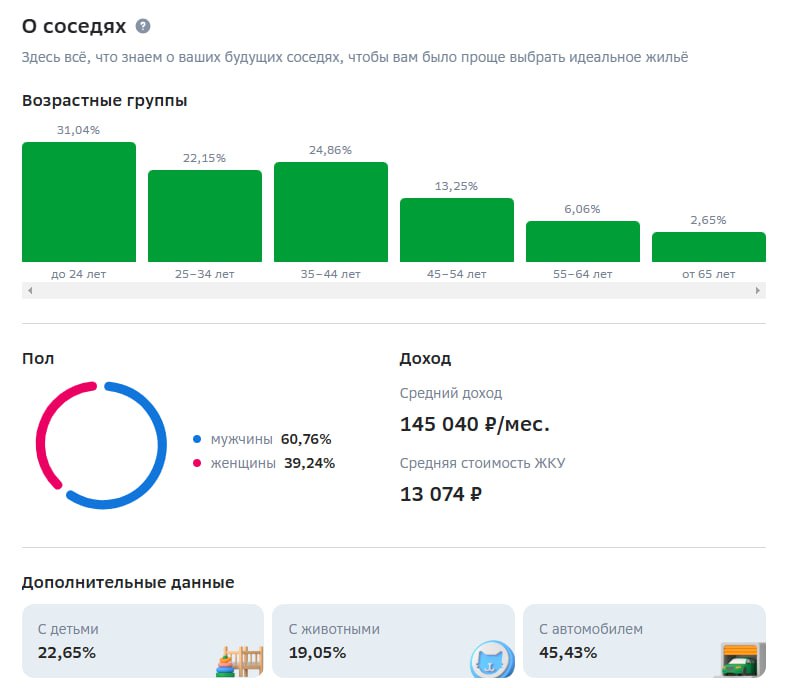Screen dimensions: 789x688
Task: Open the С детьми 22,65% card
Action: (120, 641)
